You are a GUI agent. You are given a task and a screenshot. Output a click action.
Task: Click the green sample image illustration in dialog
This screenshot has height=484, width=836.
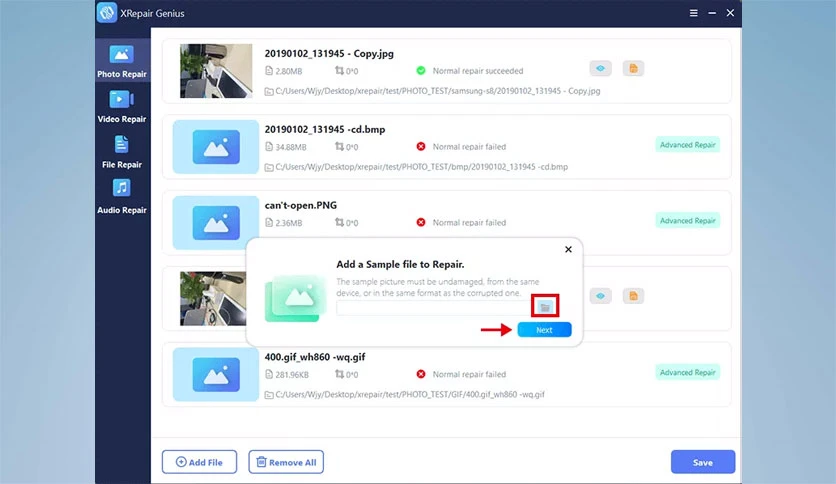(x=295, y=299)
